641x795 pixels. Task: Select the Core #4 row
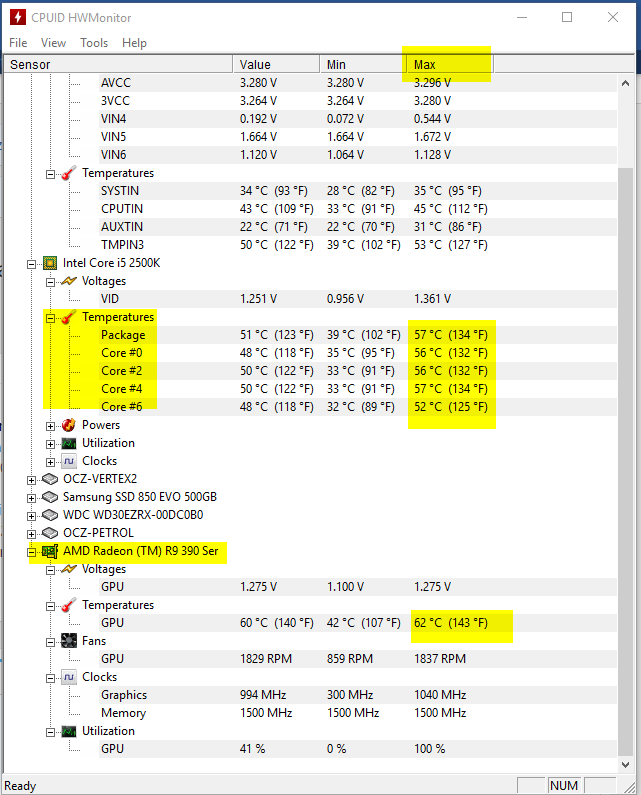(x=358, y=389)
